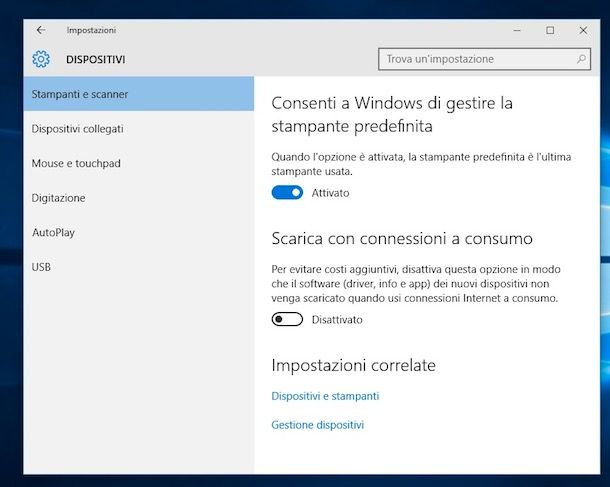
Task: Close the Impostazioni window
Action: click(583, 30)
